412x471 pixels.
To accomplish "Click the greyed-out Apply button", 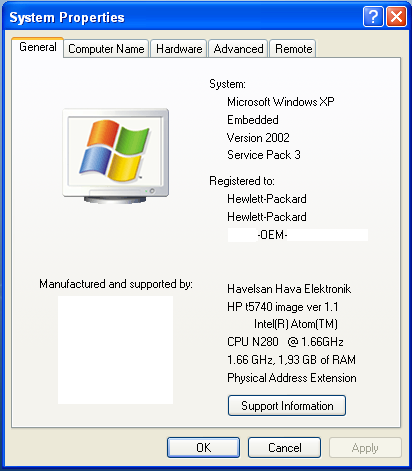I will [x=365, y=448].
